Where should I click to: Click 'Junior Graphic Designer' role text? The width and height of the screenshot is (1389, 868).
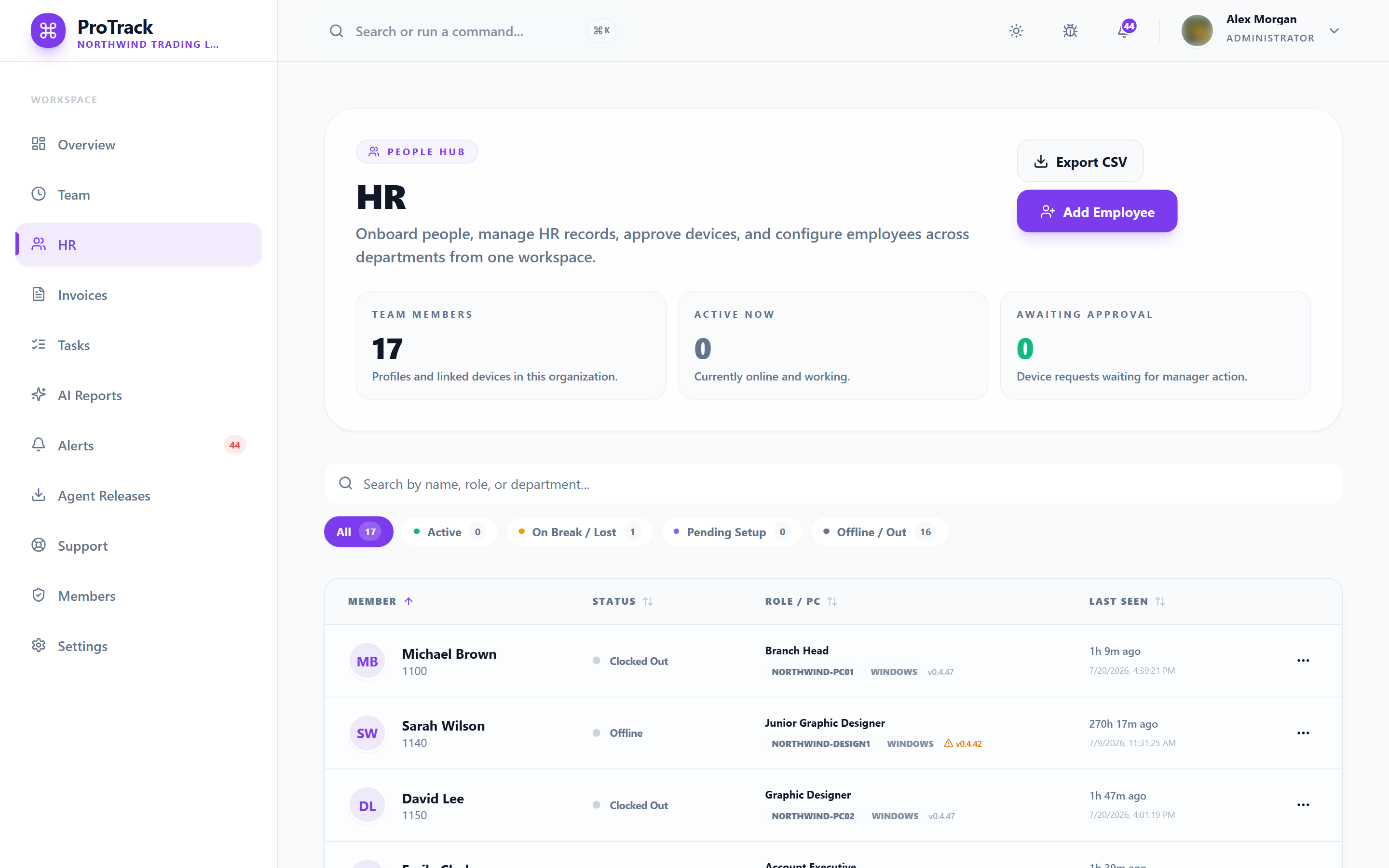coord(825,723)
